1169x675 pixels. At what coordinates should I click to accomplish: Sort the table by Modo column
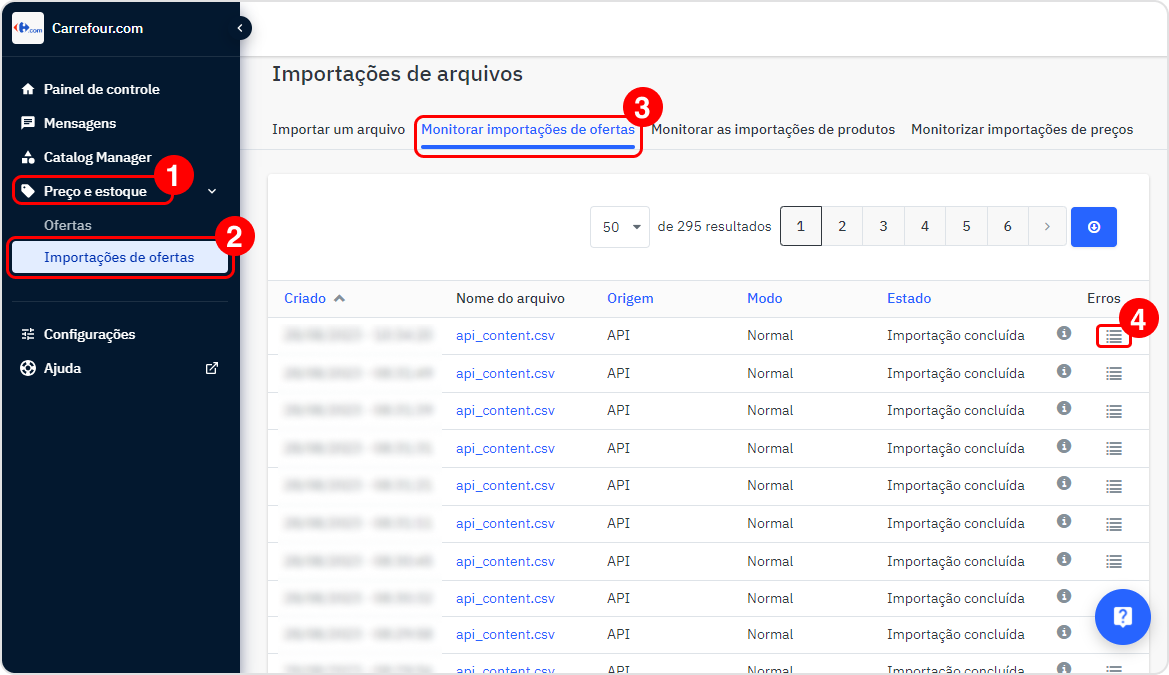pyautogui.click(x=765, y=298)
